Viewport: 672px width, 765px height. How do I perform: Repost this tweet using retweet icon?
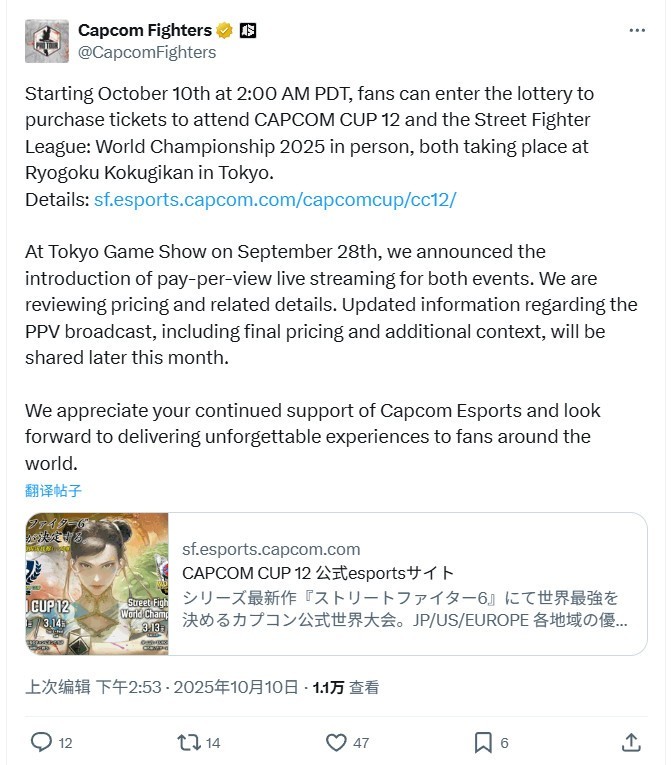[x=187, y=742]
